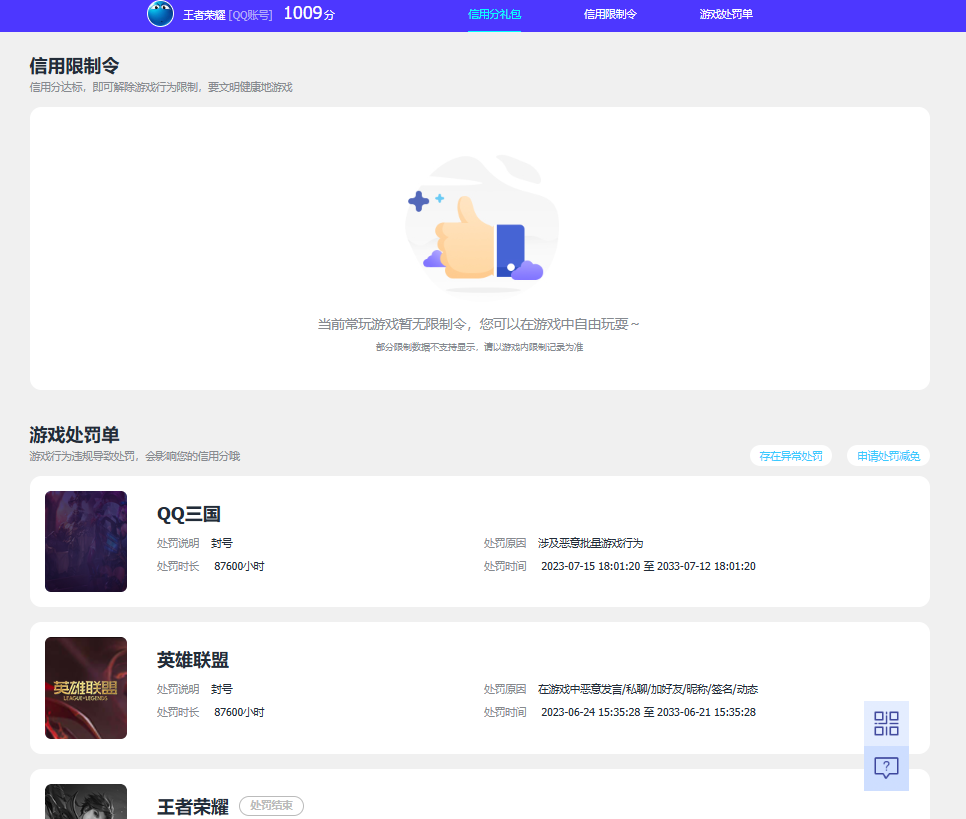The image size is (966, 819).
Task: Open the QQ三国 game cover thumbnail
Action: pos(86,541)
